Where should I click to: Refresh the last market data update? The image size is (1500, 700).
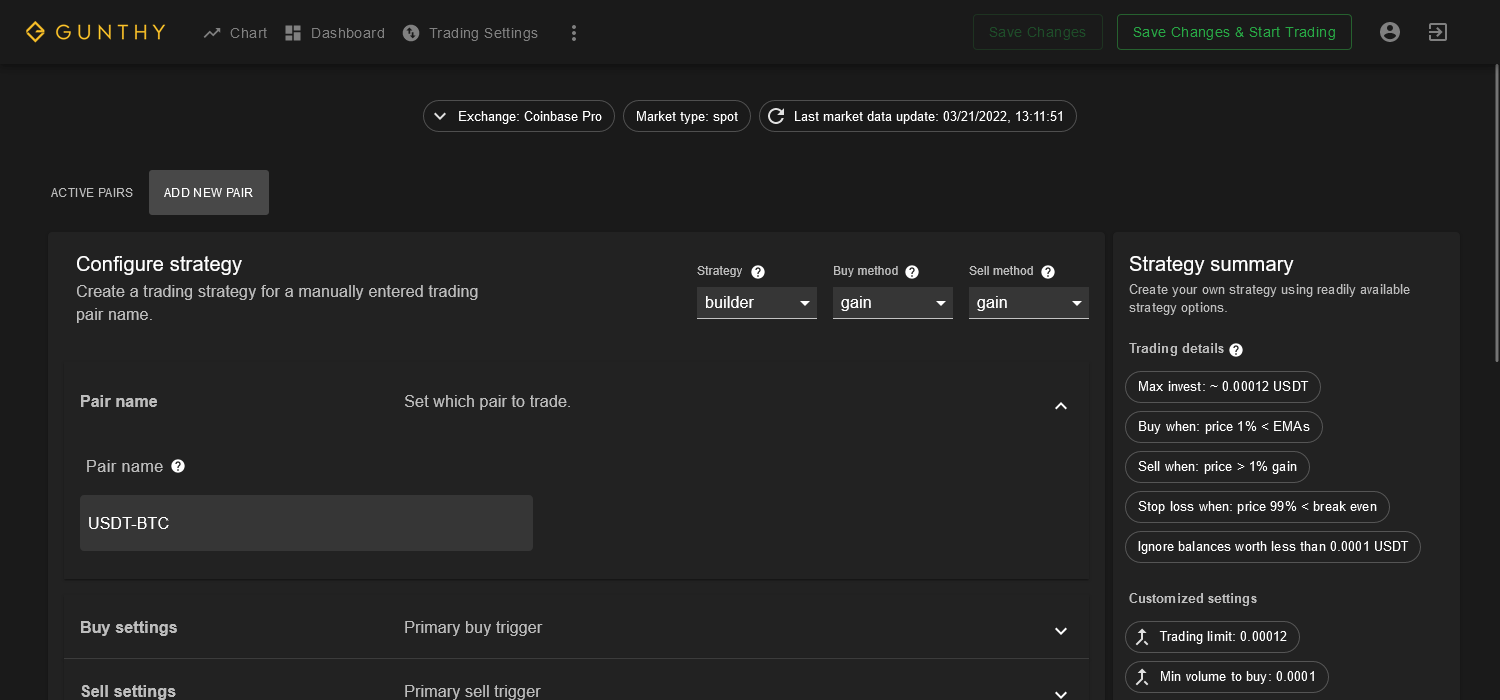tap(776, 116)
